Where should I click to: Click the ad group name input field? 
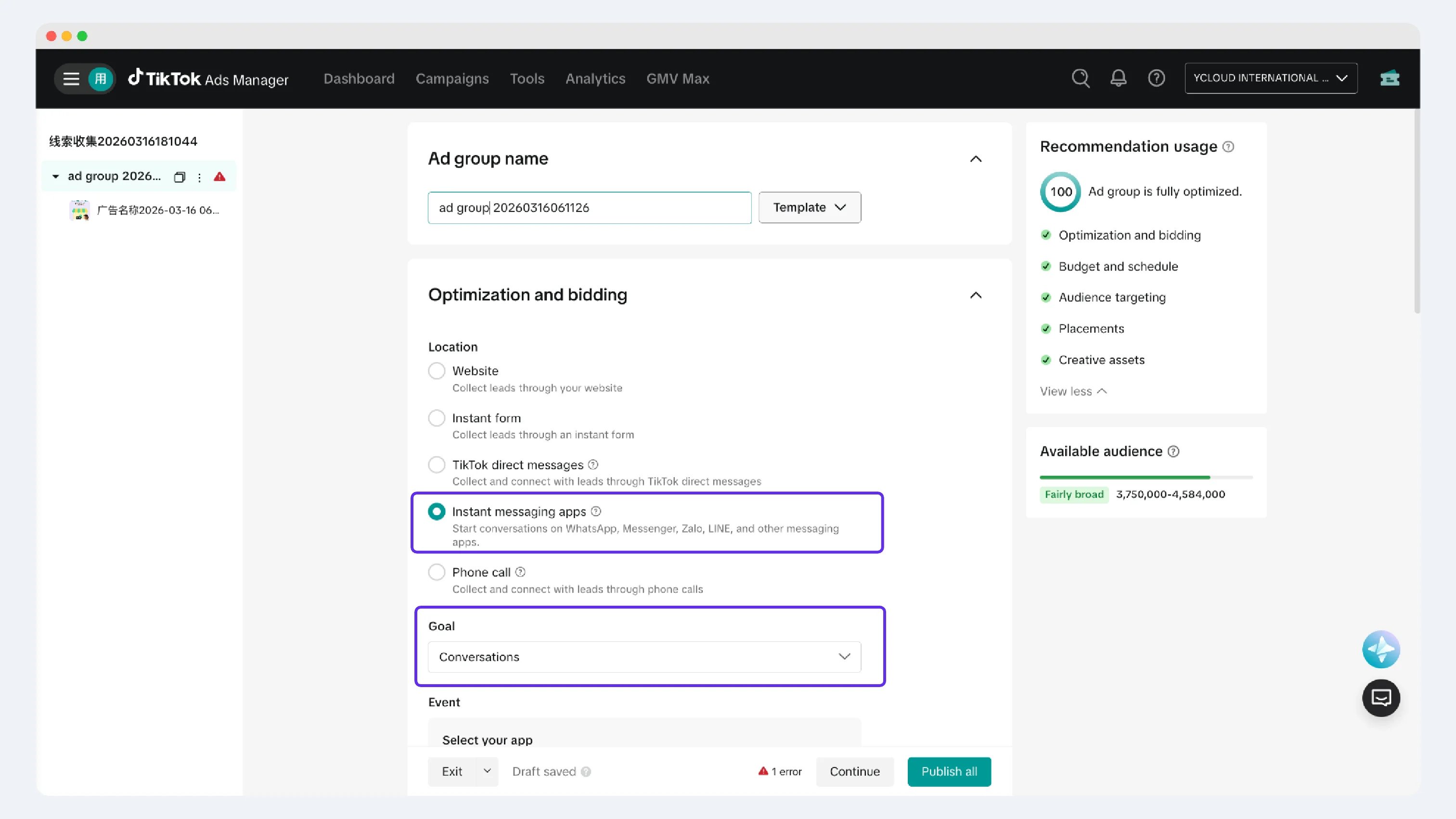[590, 208]
